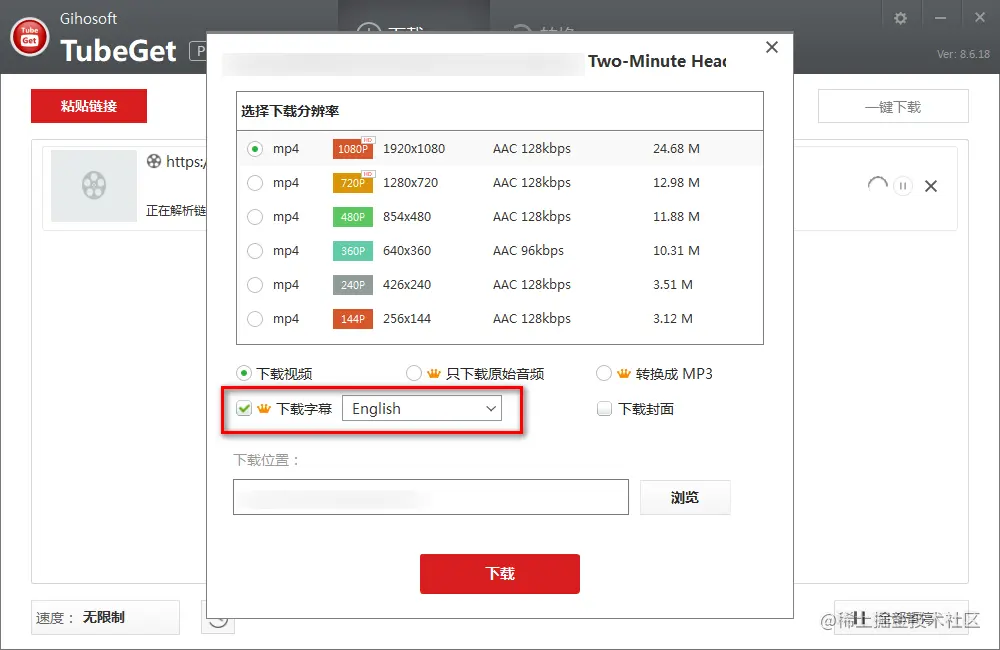Click the Two-Minute title text
Image resolution: width=1000 pixels, height=650 pixels.
(x=657, y=61)
